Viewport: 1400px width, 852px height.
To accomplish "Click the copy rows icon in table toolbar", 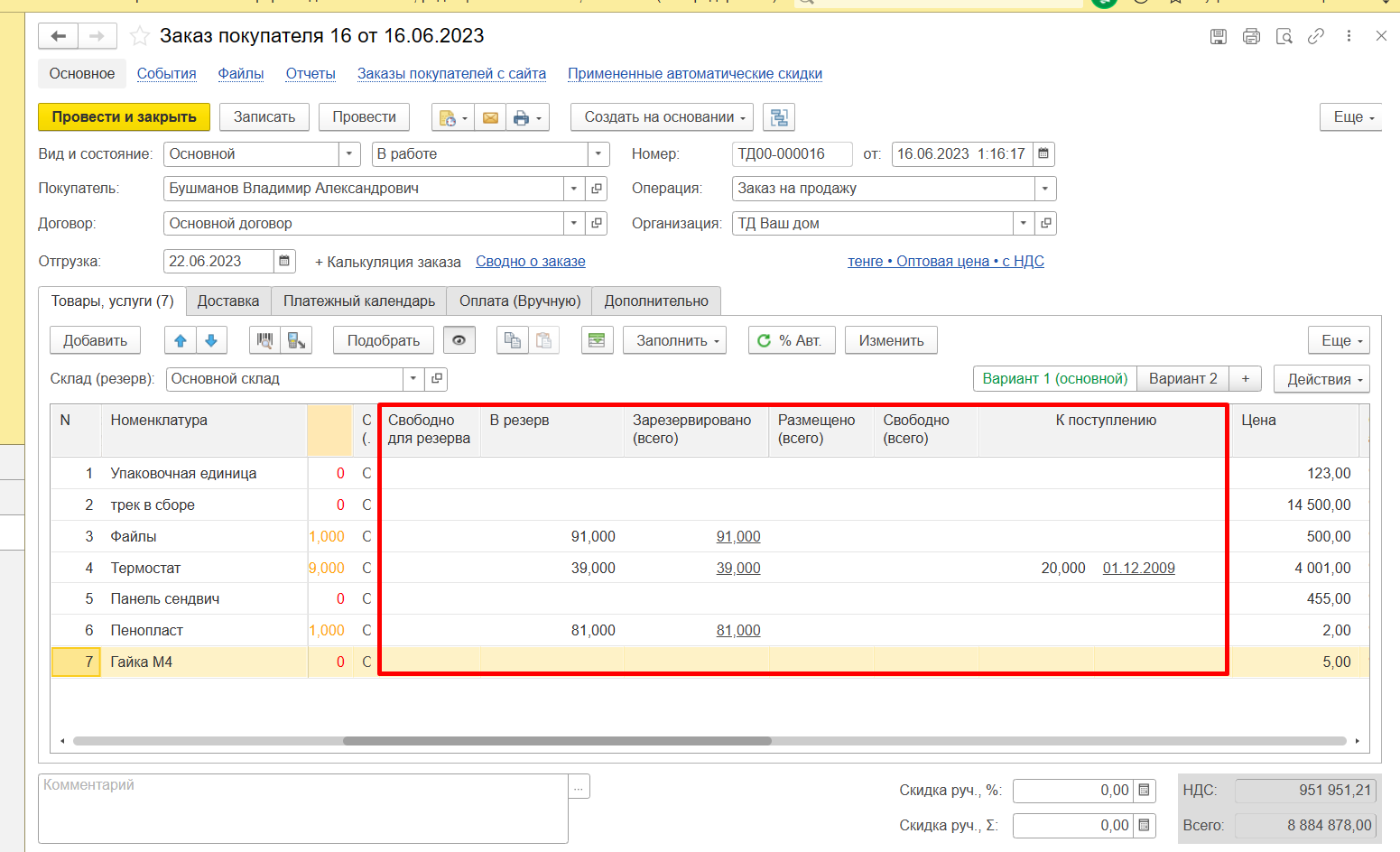I will coord(513,340).
